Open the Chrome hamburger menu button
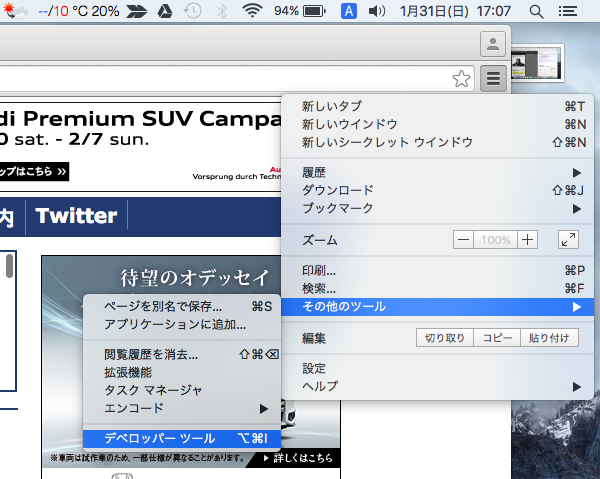This screenshot has height=479, width=600. (x=493, y=78)
